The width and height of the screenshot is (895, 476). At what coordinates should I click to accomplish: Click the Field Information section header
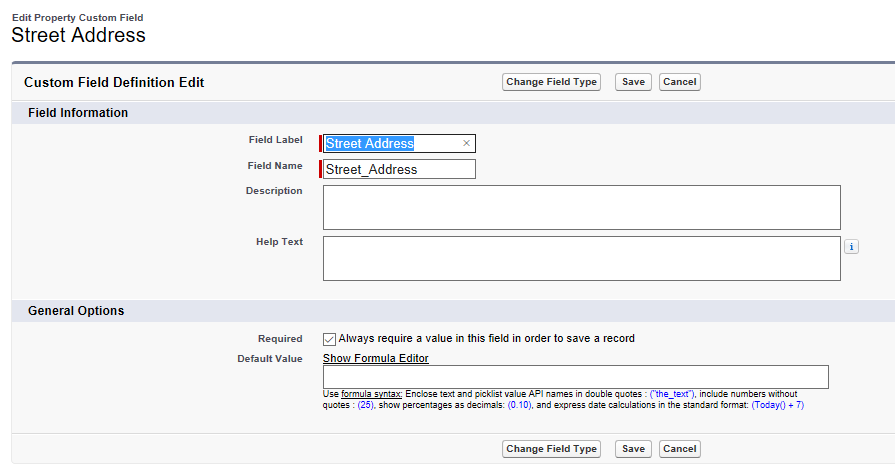coord(78,113)
